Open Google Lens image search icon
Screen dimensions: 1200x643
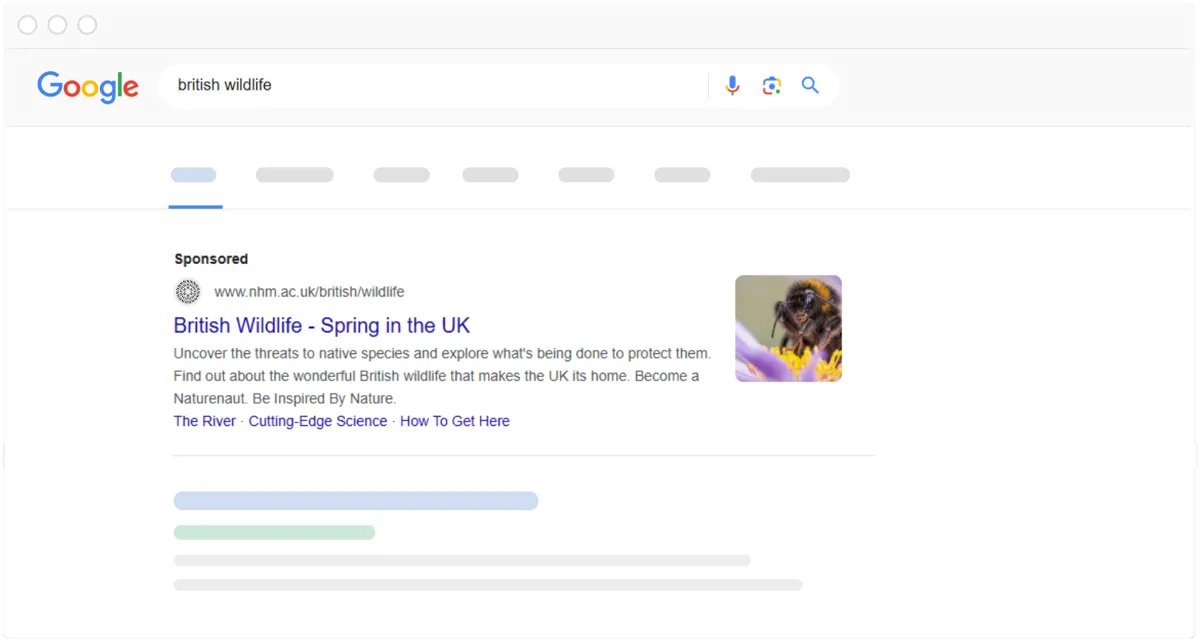coord(771,86)
